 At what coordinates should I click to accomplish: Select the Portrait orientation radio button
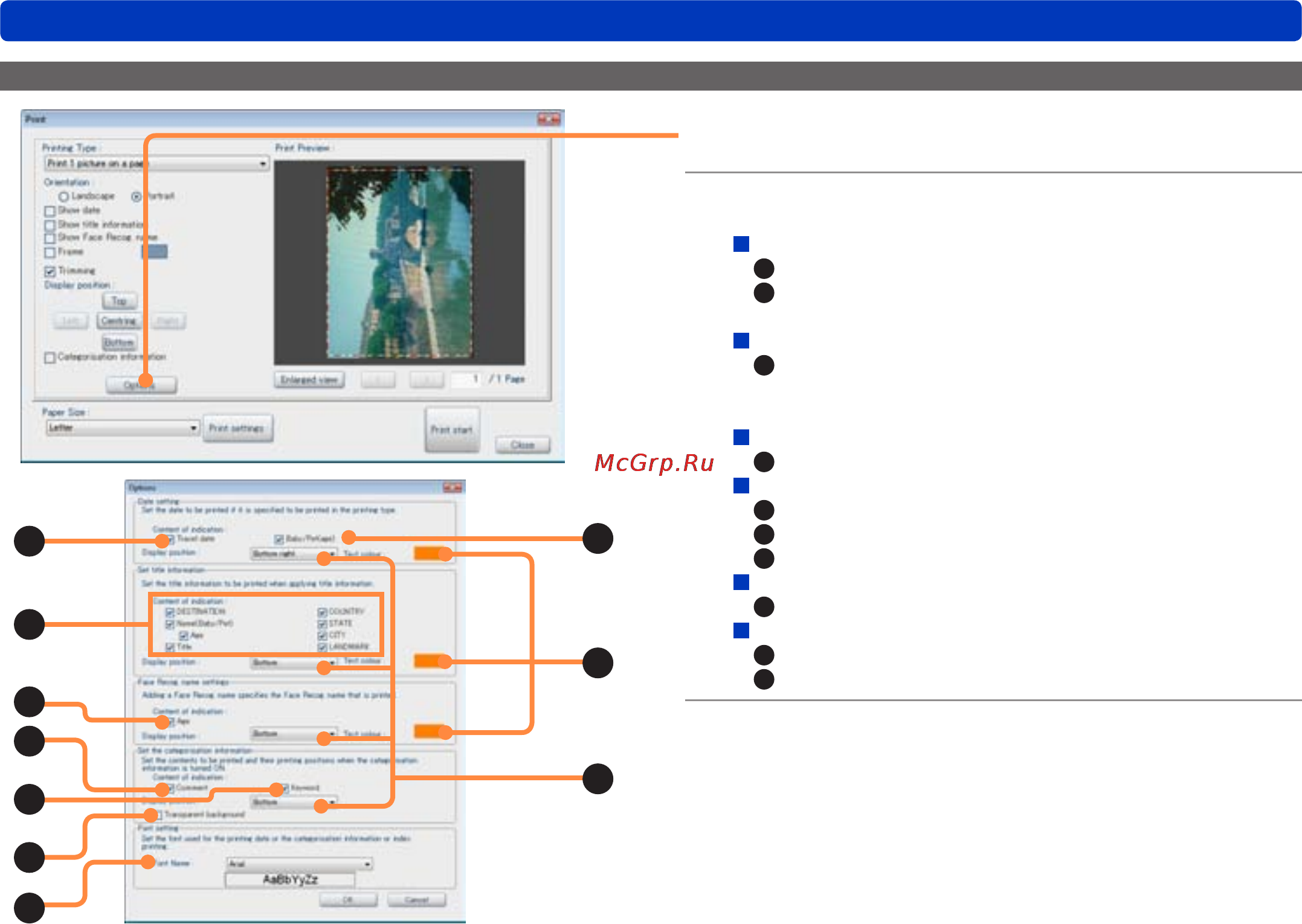pyautogui.click(x=137, y=197)
